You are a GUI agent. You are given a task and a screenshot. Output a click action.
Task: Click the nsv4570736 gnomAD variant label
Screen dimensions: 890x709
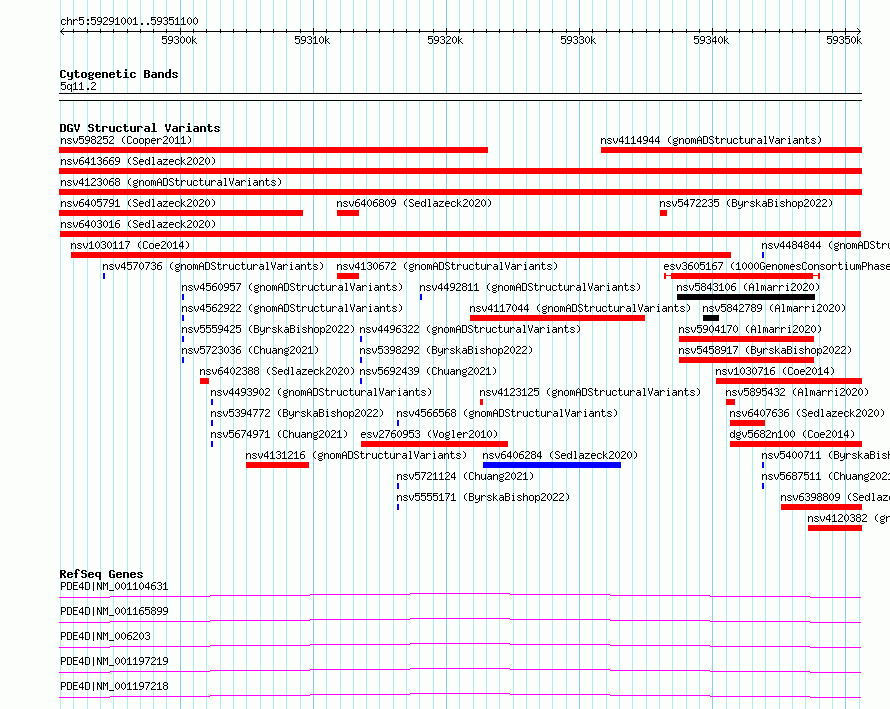click(213, 266)
